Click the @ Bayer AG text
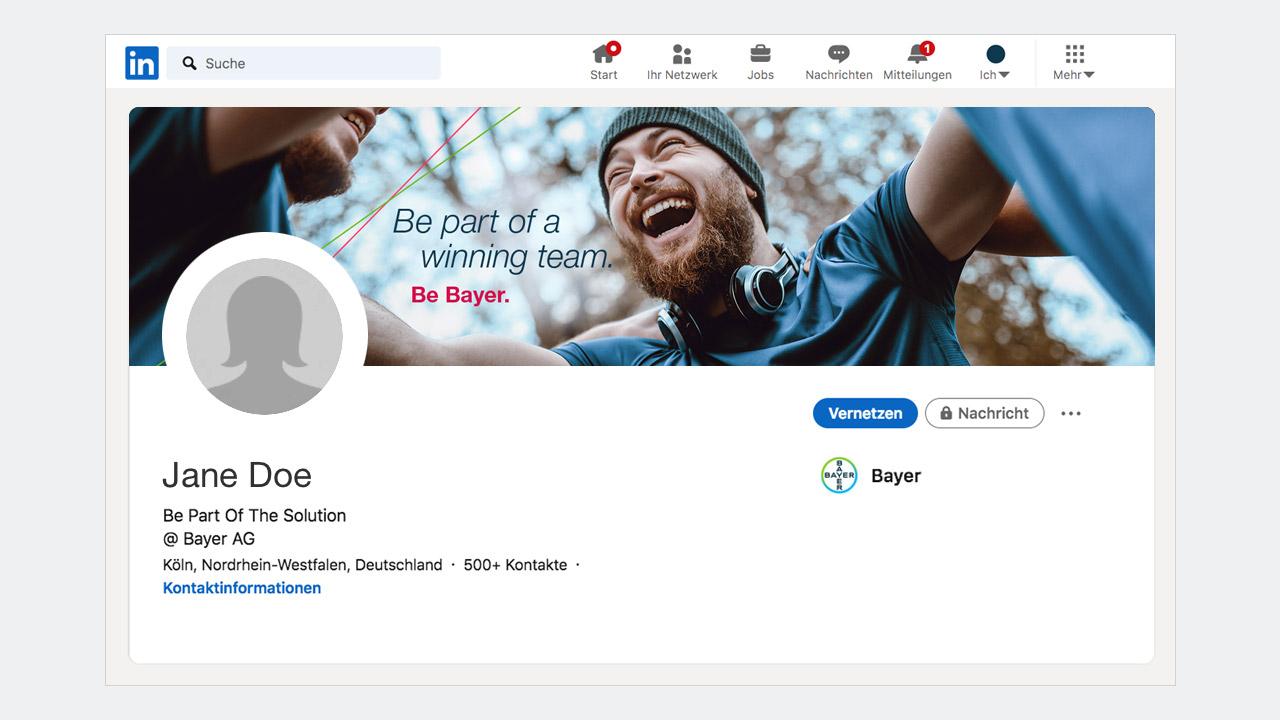Screen dimensions: 1280x720 click(209, 539)
